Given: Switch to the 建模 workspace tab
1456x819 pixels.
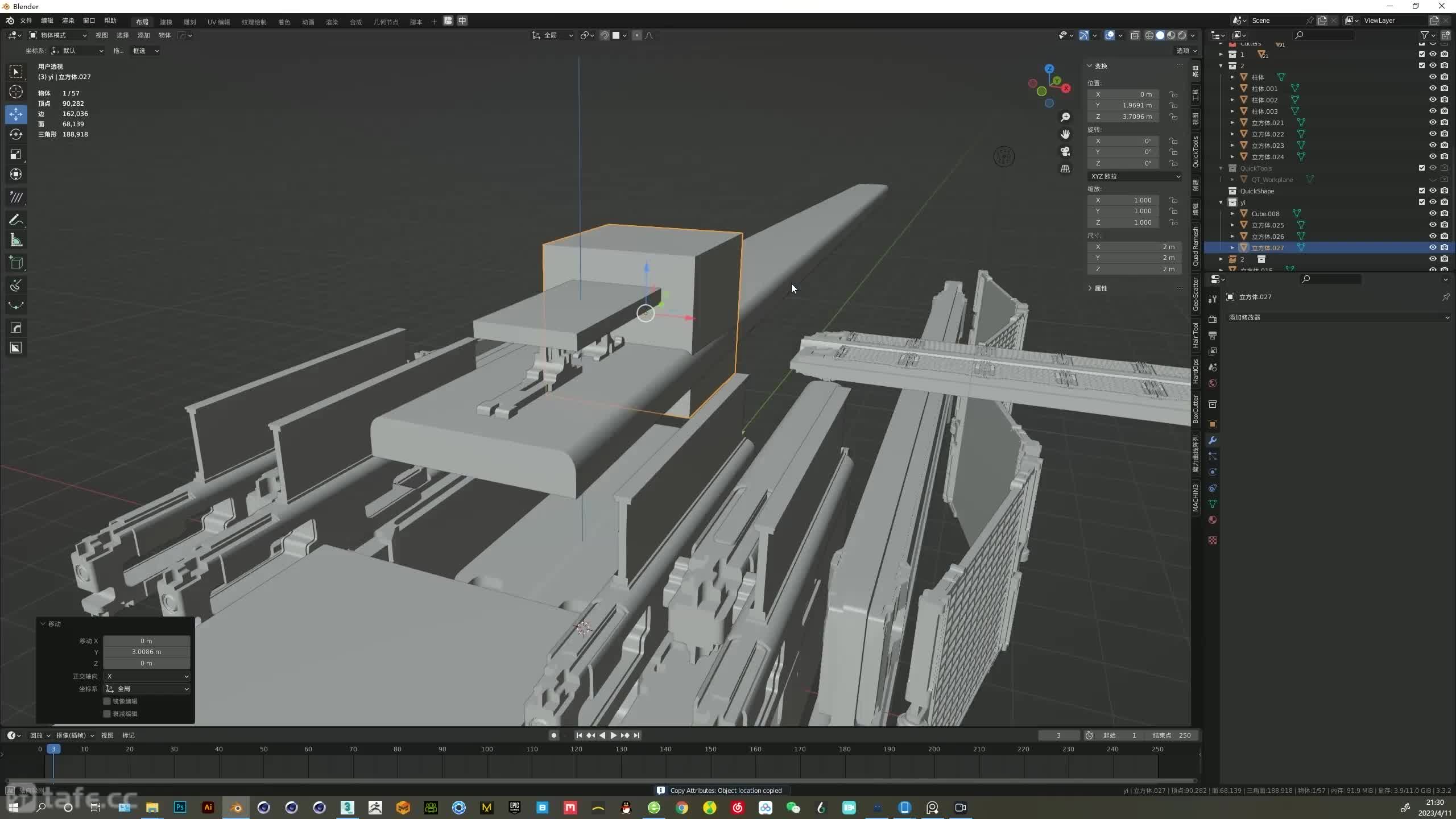Looking at the screenshot, I should [166, 22].
